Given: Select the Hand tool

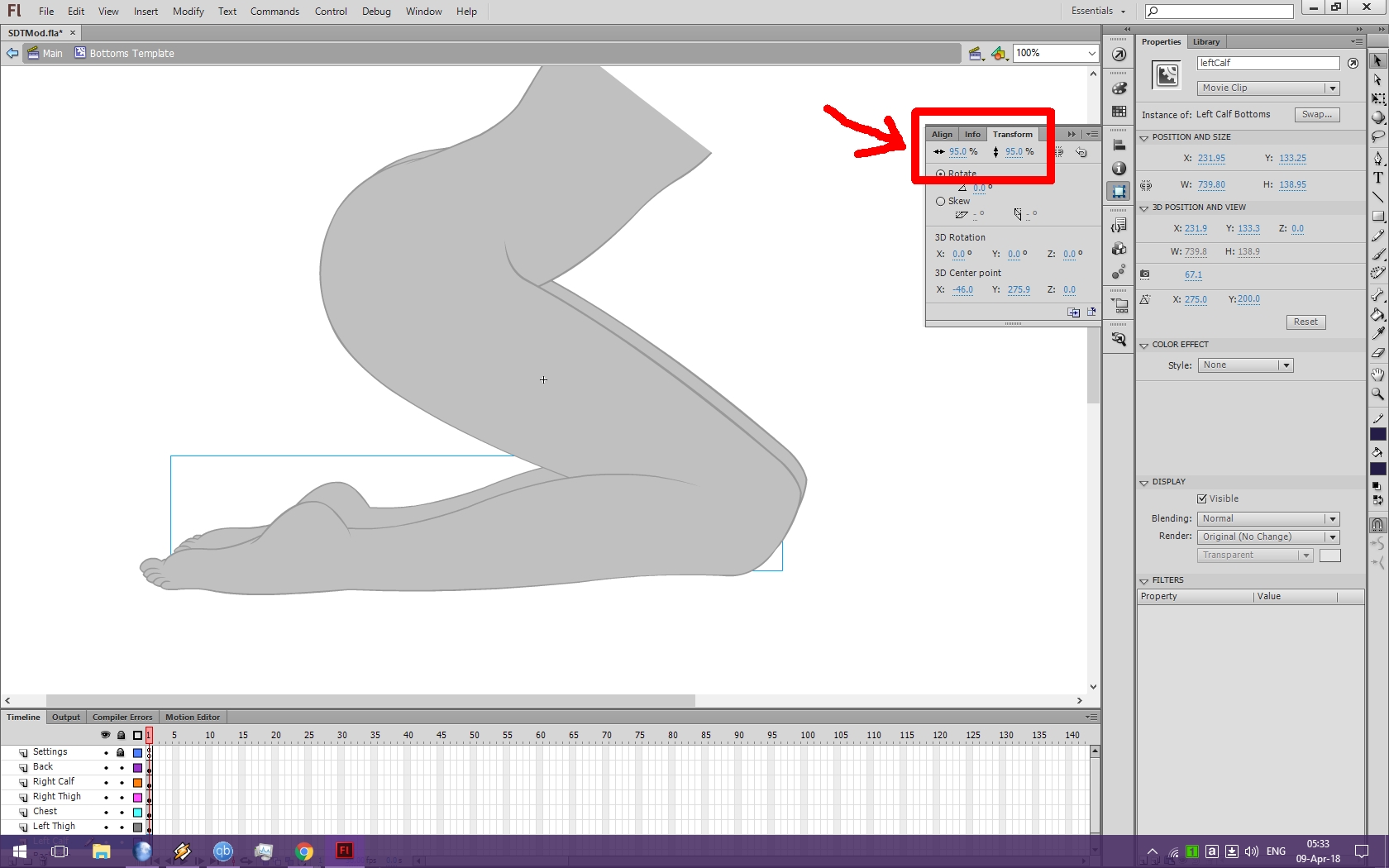Looking at the screenshot, I should point(1377,374).
